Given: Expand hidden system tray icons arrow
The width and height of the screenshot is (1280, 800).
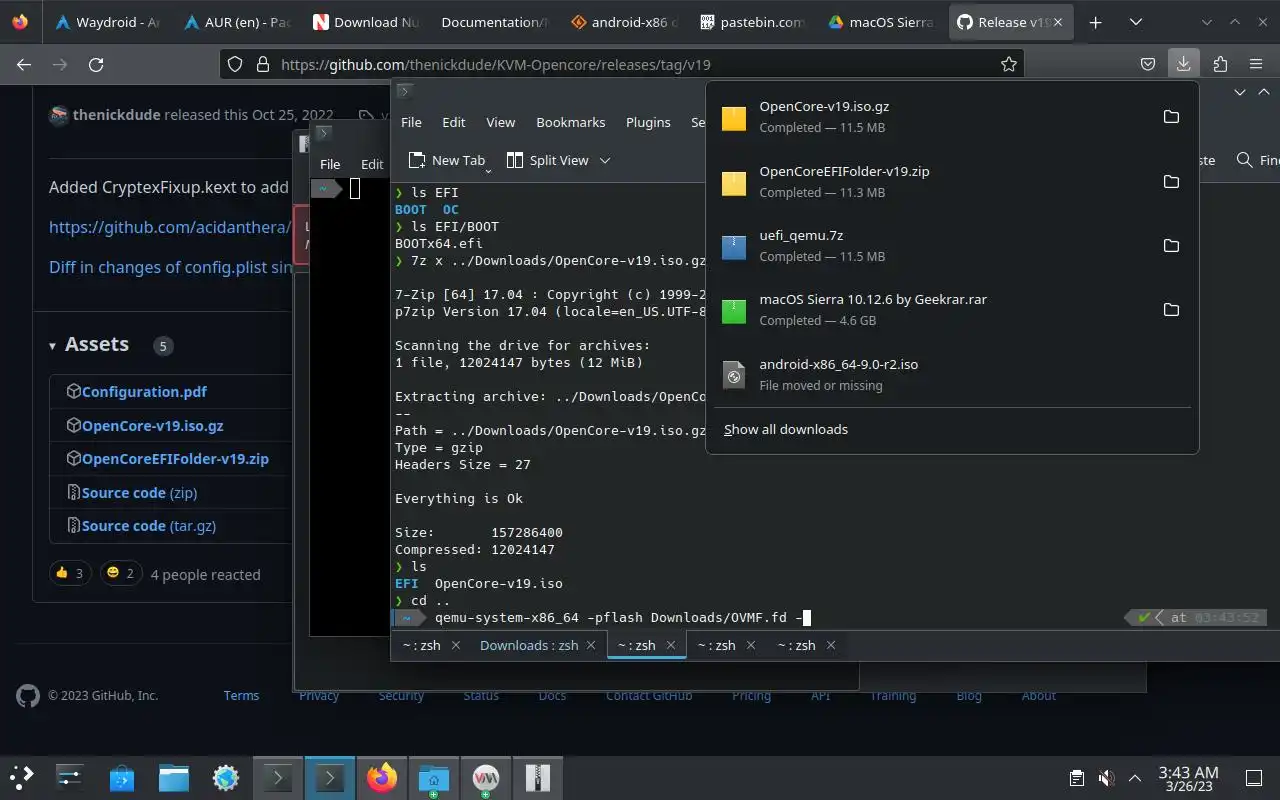Looking at the screenshot, I should [1135, 778].
